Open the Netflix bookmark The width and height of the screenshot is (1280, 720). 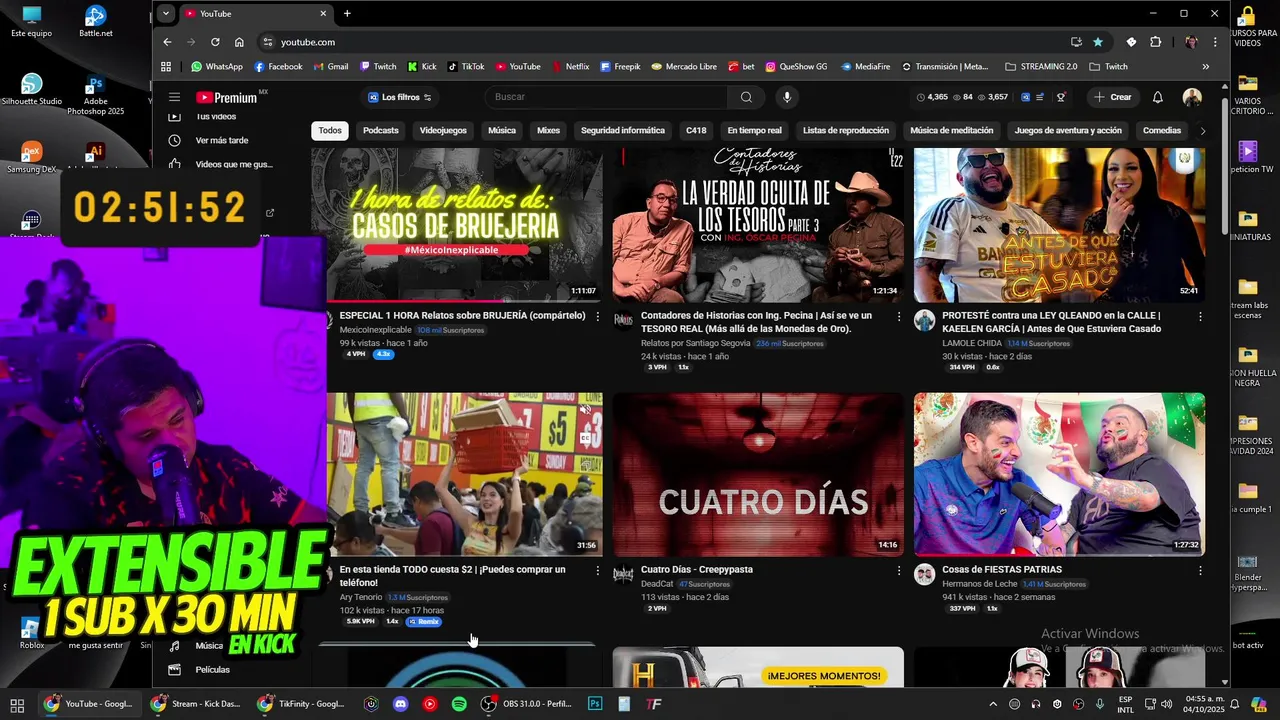(x=570, y=67)
